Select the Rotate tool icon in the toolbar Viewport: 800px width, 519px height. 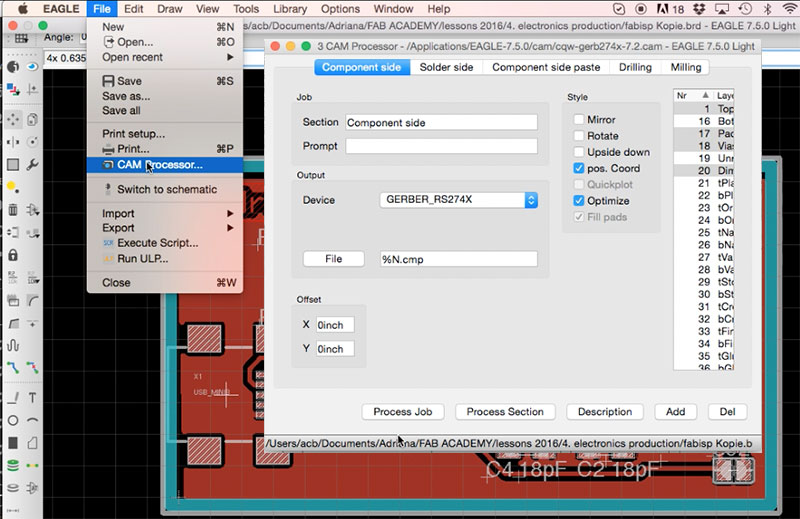point(32,142)
